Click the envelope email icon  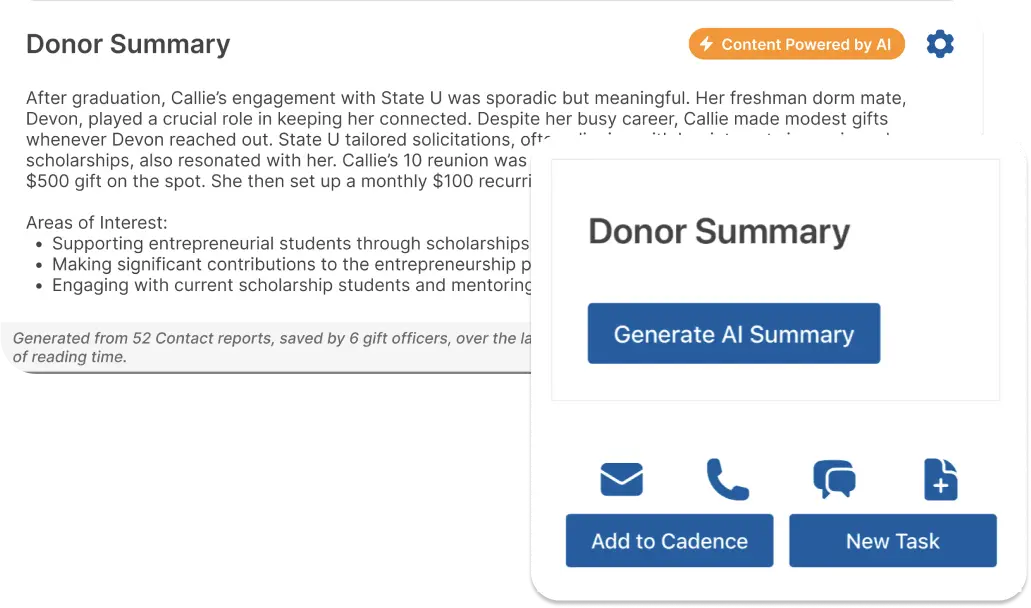pos(621,480)
